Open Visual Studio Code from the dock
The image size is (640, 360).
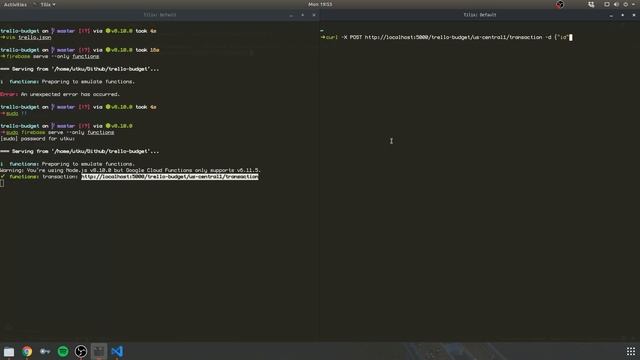[x=117, y=351]
